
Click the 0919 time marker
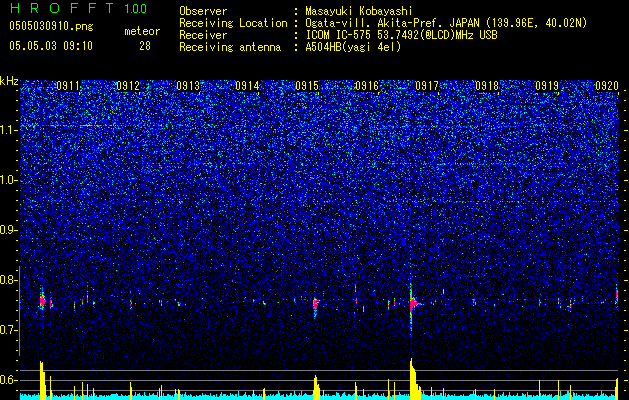coord(547,86)
